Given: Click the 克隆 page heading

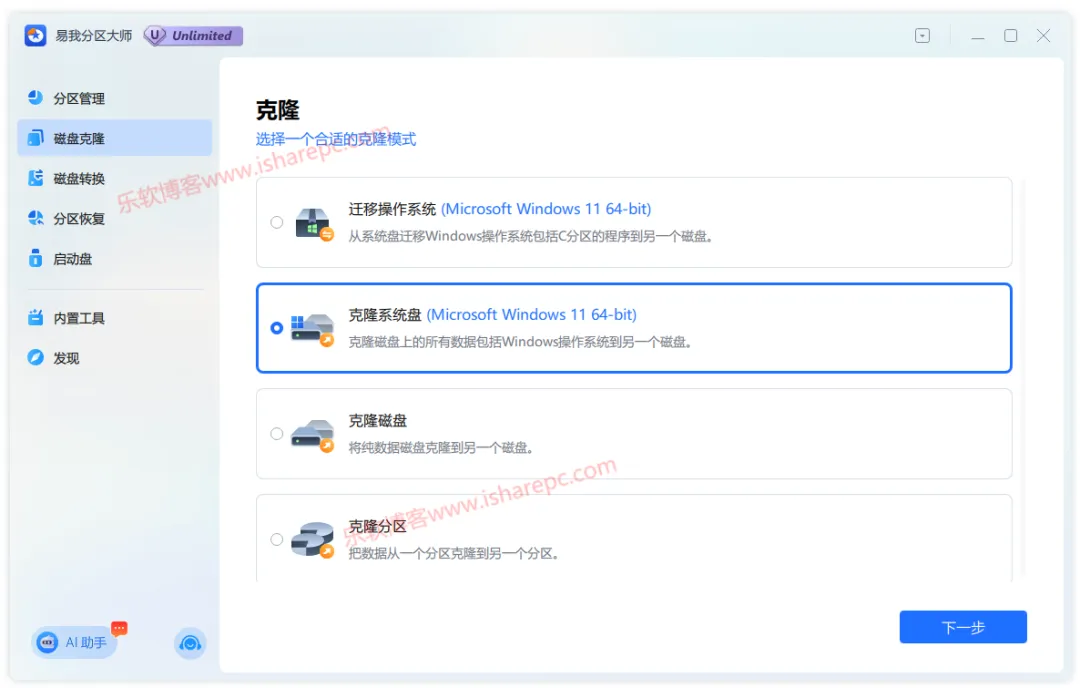Looking at the screenshot, I should tap(278, 110).
